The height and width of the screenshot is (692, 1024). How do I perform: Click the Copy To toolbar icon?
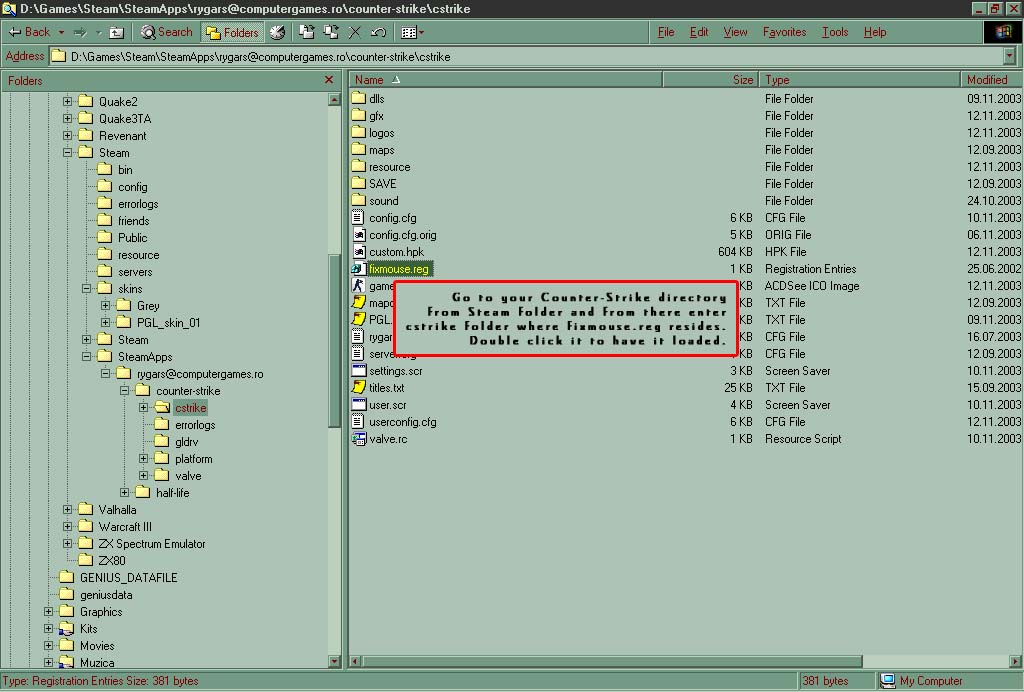coord(331,32)
